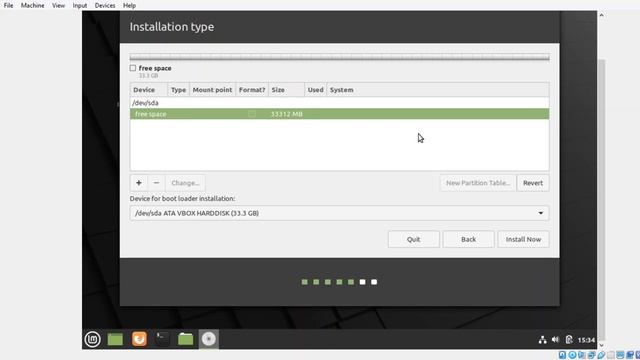
Task: Click the VirtualBox audio status icon
Action: (582, 355)
